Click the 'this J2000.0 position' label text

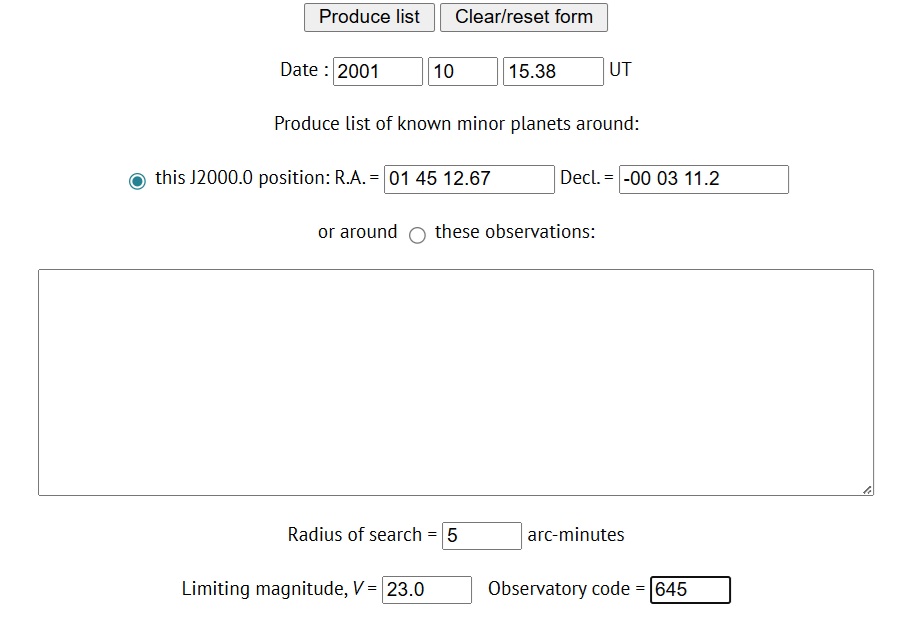tap(242, 179)
